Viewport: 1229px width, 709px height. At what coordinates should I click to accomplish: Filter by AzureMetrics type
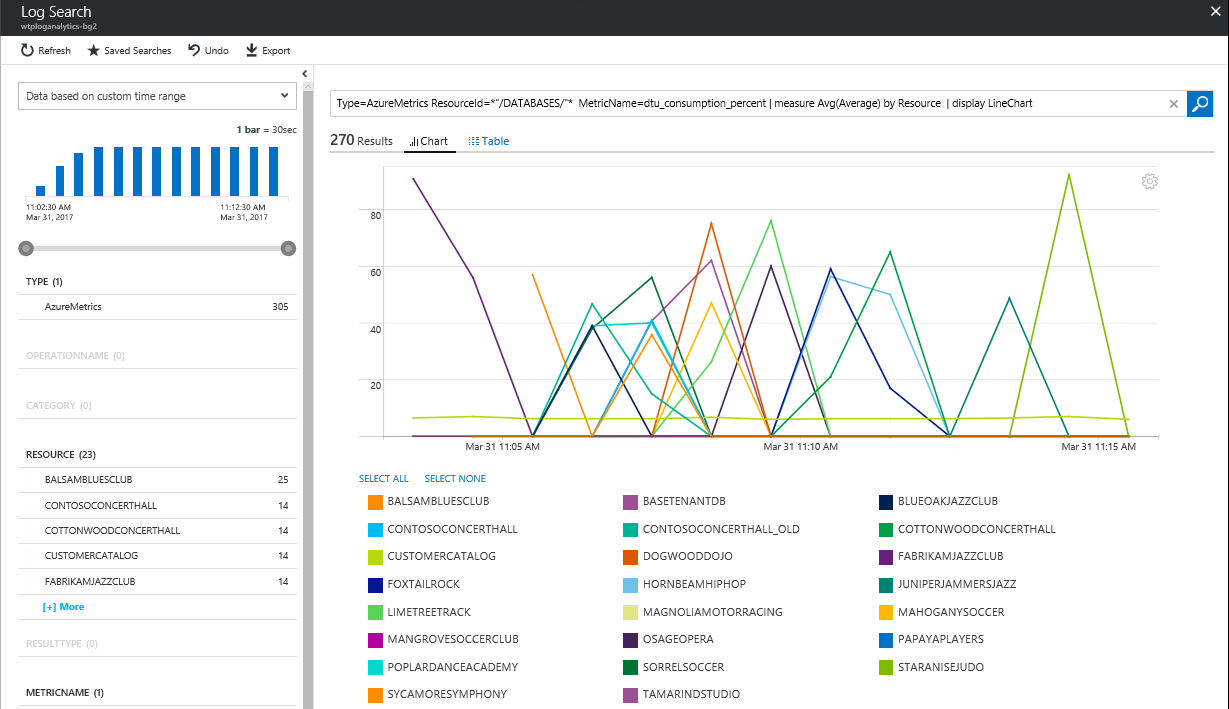click(x=157, y=307)
